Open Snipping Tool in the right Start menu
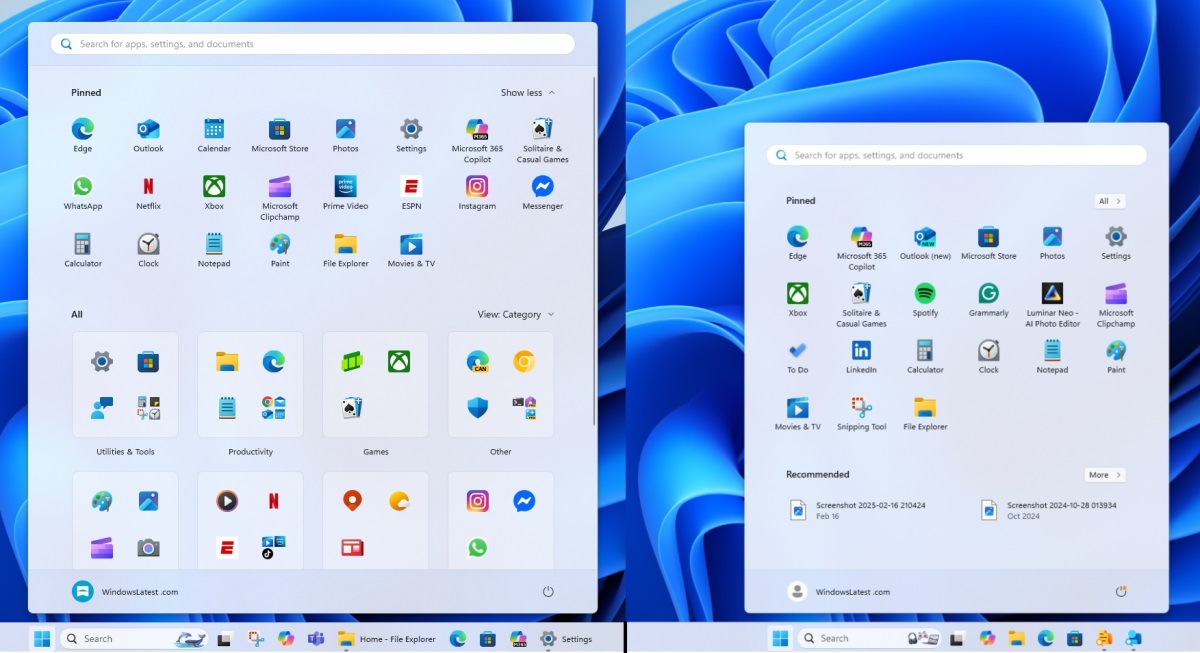 point(861,414)
